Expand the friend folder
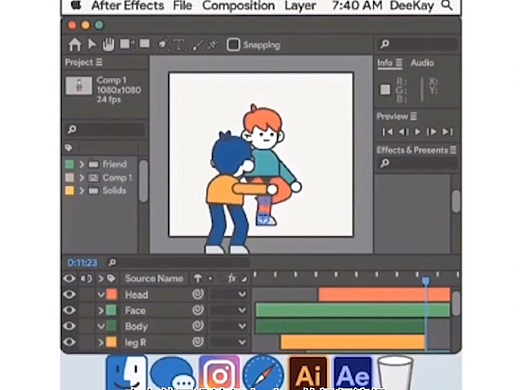520x390 pixels. point(82,164)
